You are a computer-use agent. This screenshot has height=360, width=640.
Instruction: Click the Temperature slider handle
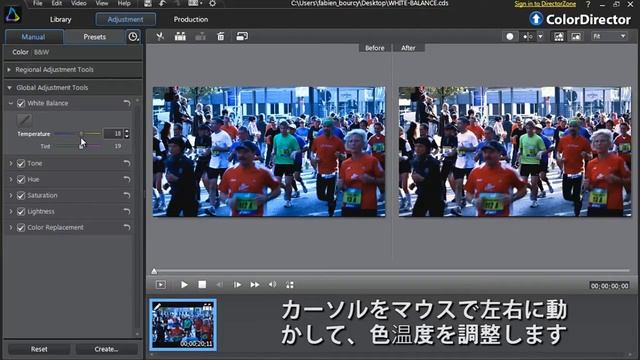pyautogui.click(x=81, y=133)
